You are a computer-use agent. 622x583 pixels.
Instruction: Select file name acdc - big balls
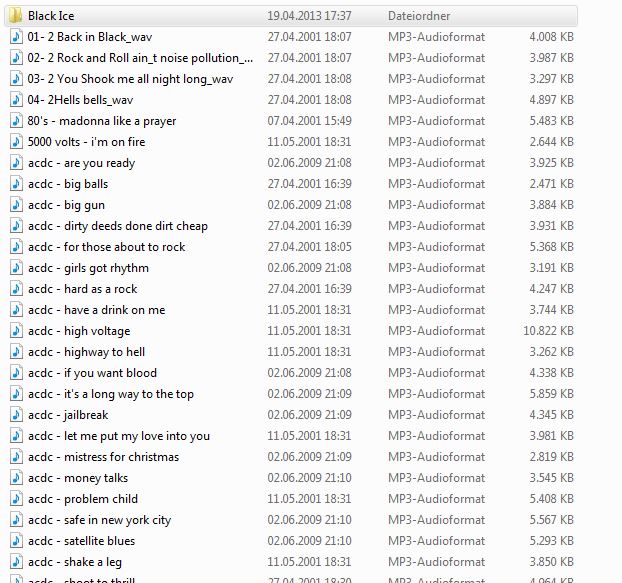click(68, 184)
